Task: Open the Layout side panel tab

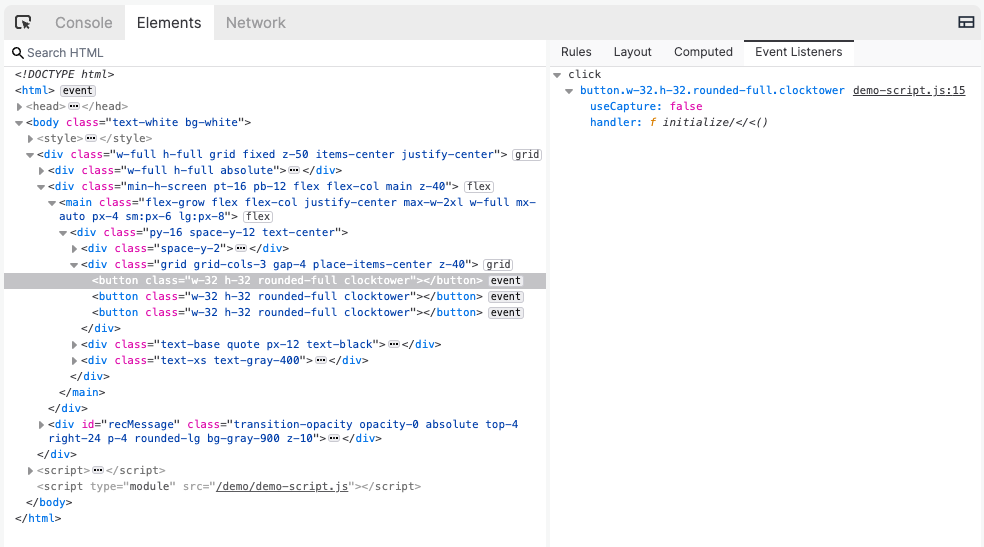Action: [632, 52]
